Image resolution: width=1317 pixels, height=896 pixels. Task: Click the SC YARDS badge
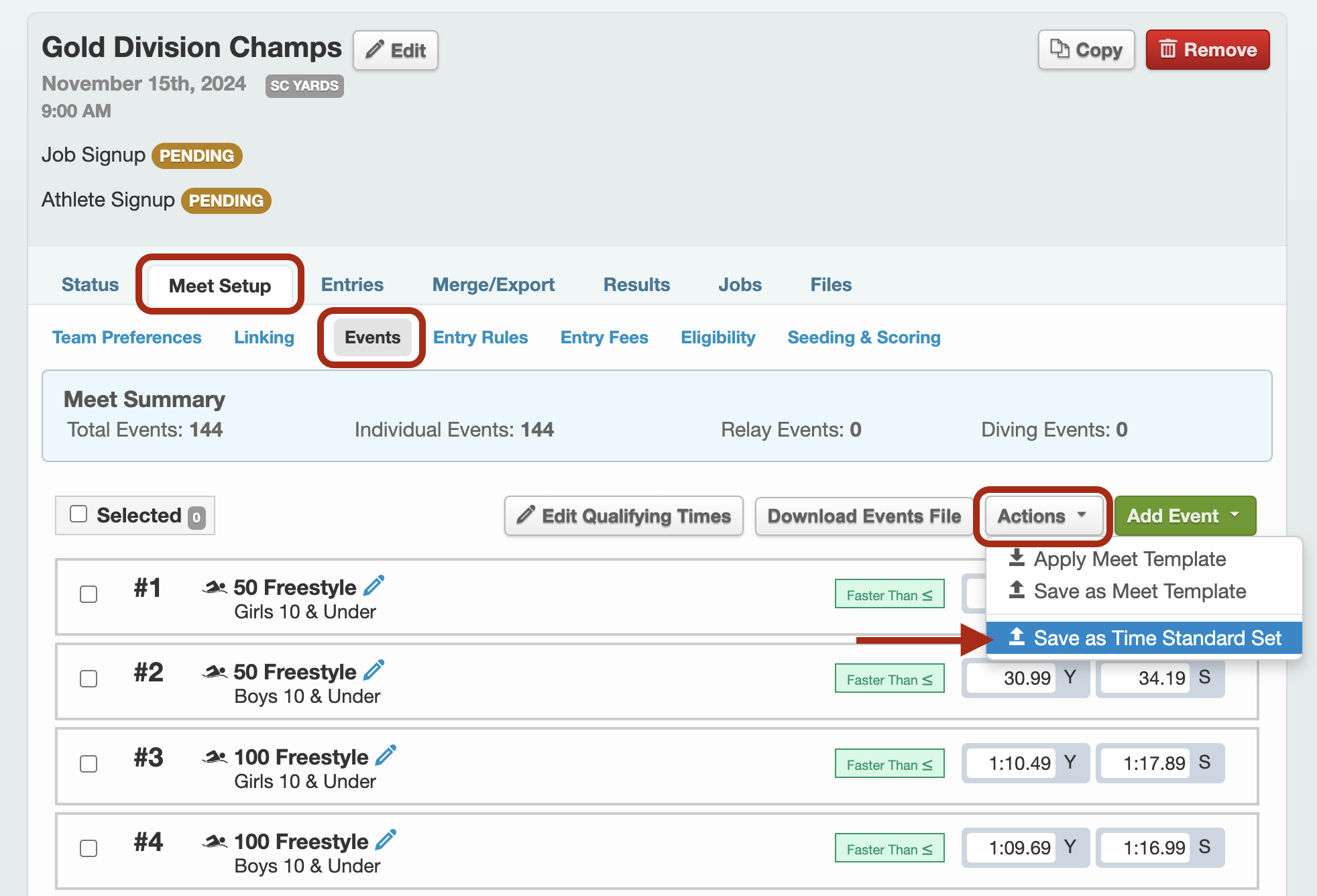[x=304, y=86]
